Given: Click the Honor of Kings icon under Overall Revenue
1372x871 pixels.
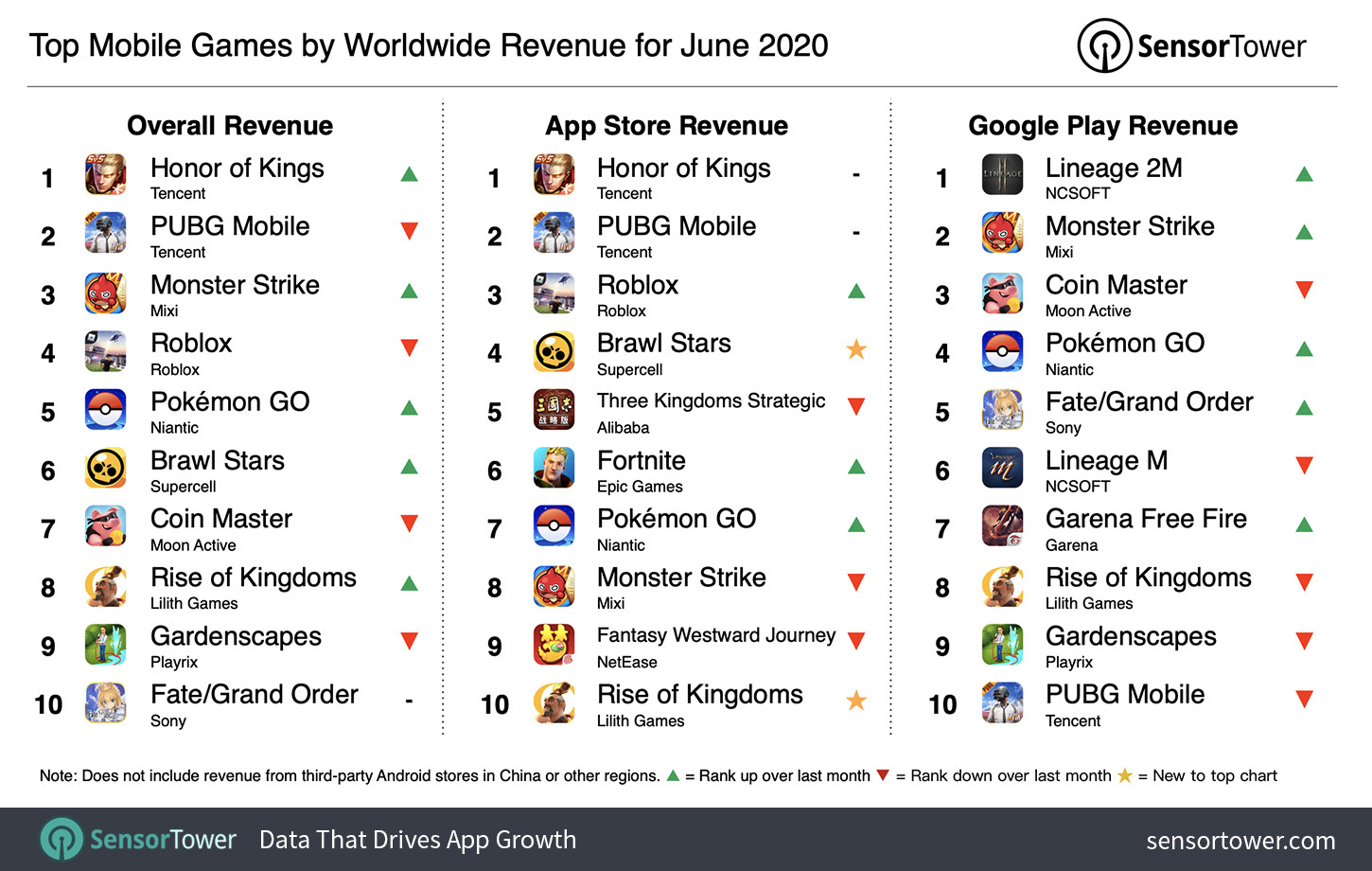Looking at the screenshot, I should pos(105,175).
